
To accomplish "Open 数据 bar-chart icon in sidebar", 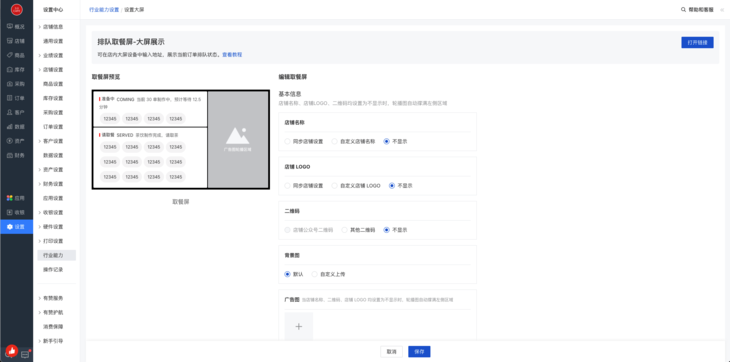I will point(10,127).
